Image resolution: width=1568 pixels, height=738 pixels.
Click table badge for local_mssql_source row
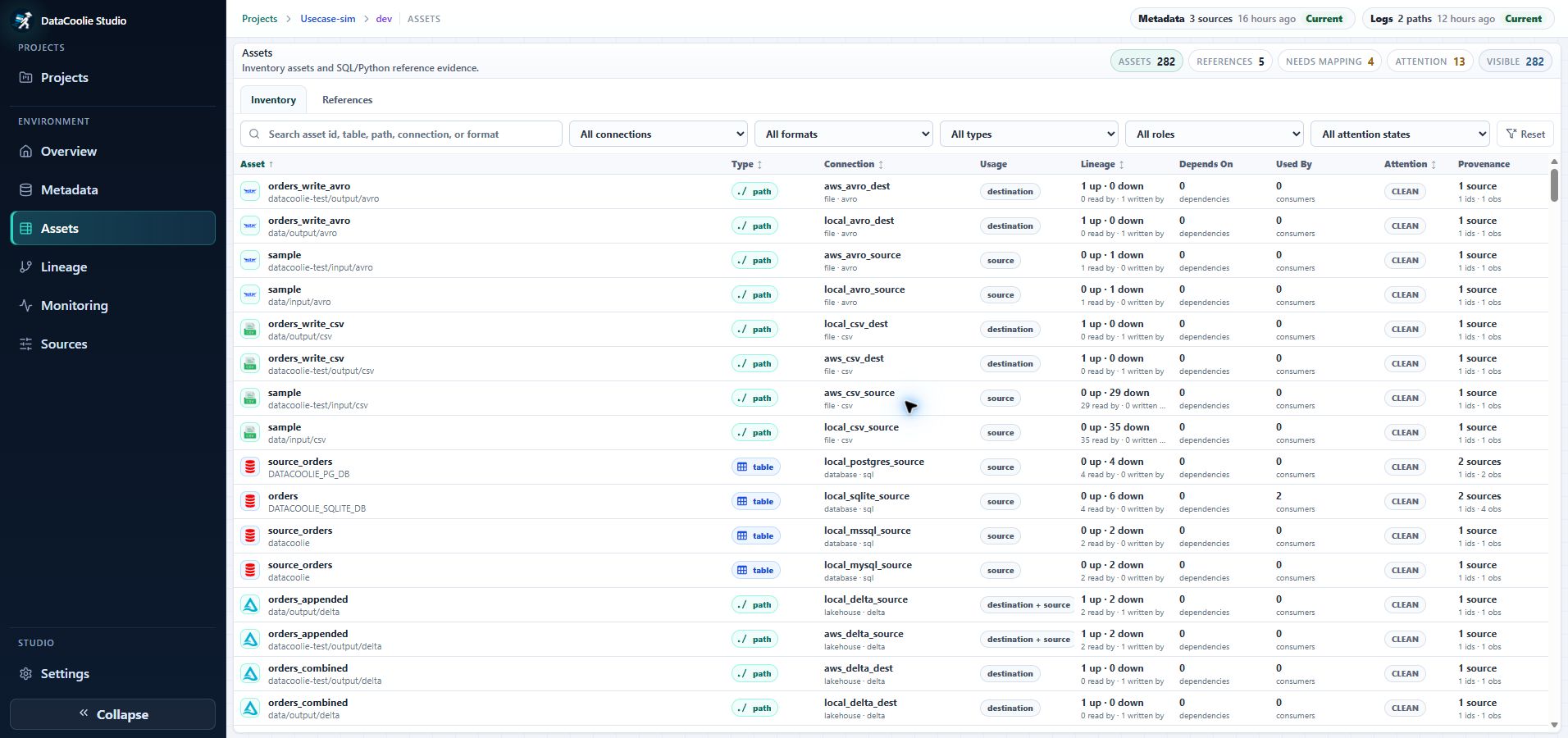pos(755,536)
